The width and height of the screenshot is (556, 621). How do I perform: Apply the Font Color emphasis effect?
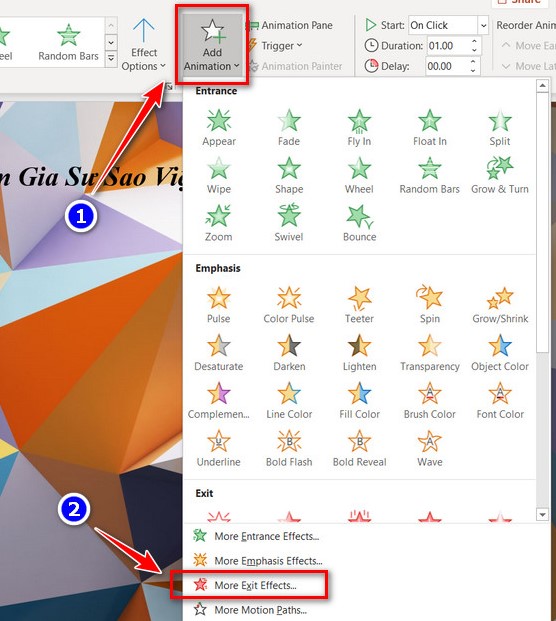[x=500, y=400]
